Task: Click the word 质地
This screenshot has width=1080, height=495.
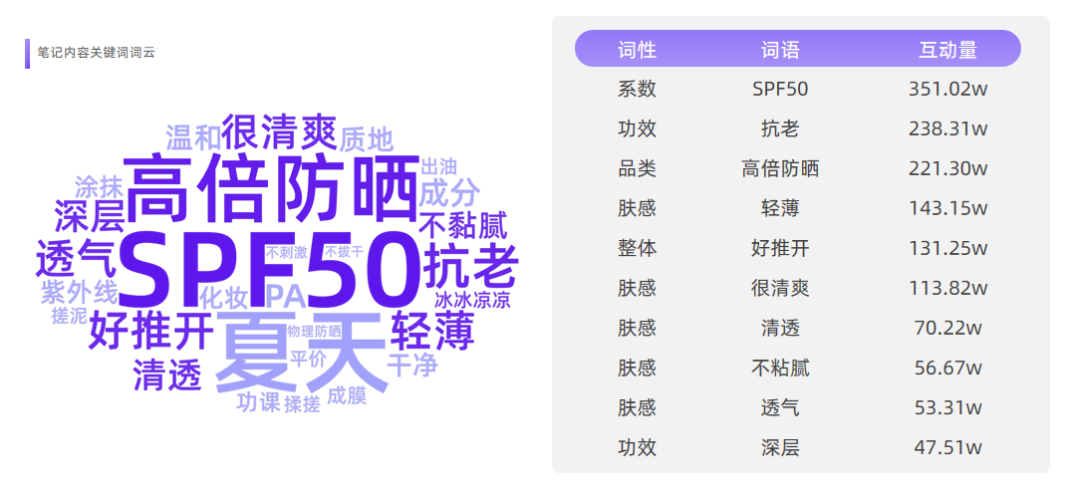Action: click(366, 140)
